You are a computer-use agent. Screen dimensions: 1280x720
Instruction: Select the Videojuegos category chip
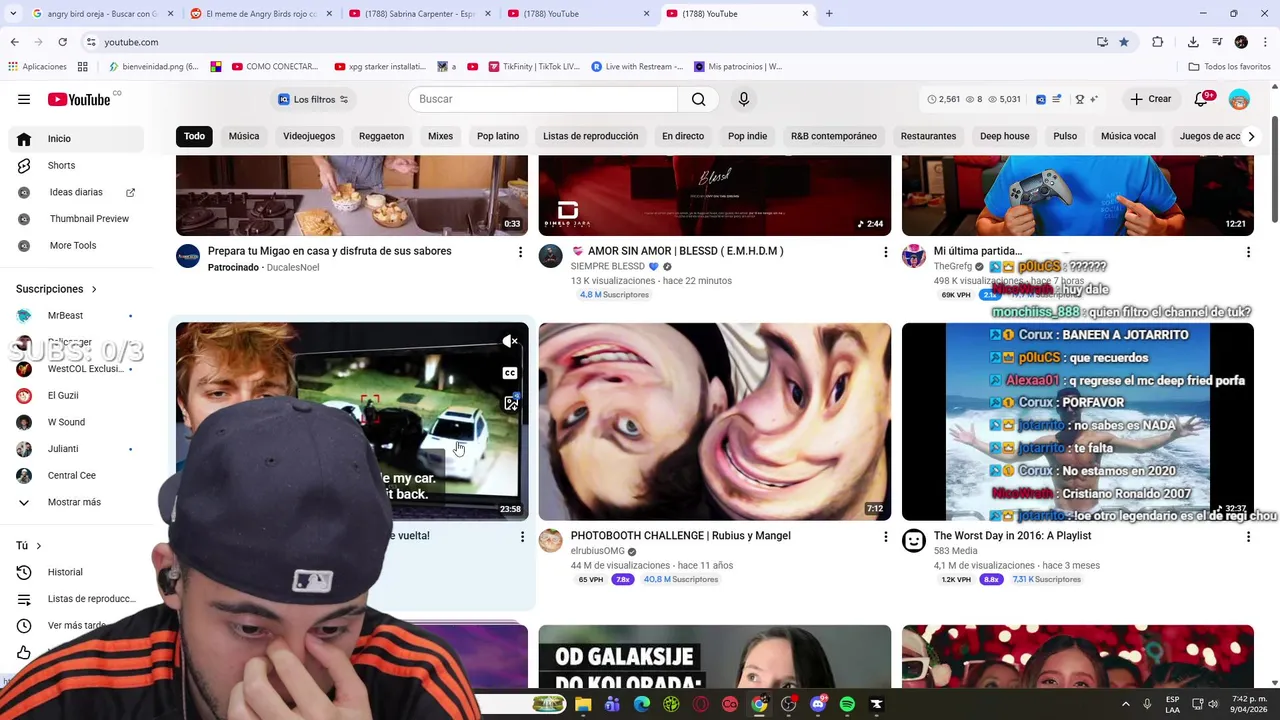309,136
